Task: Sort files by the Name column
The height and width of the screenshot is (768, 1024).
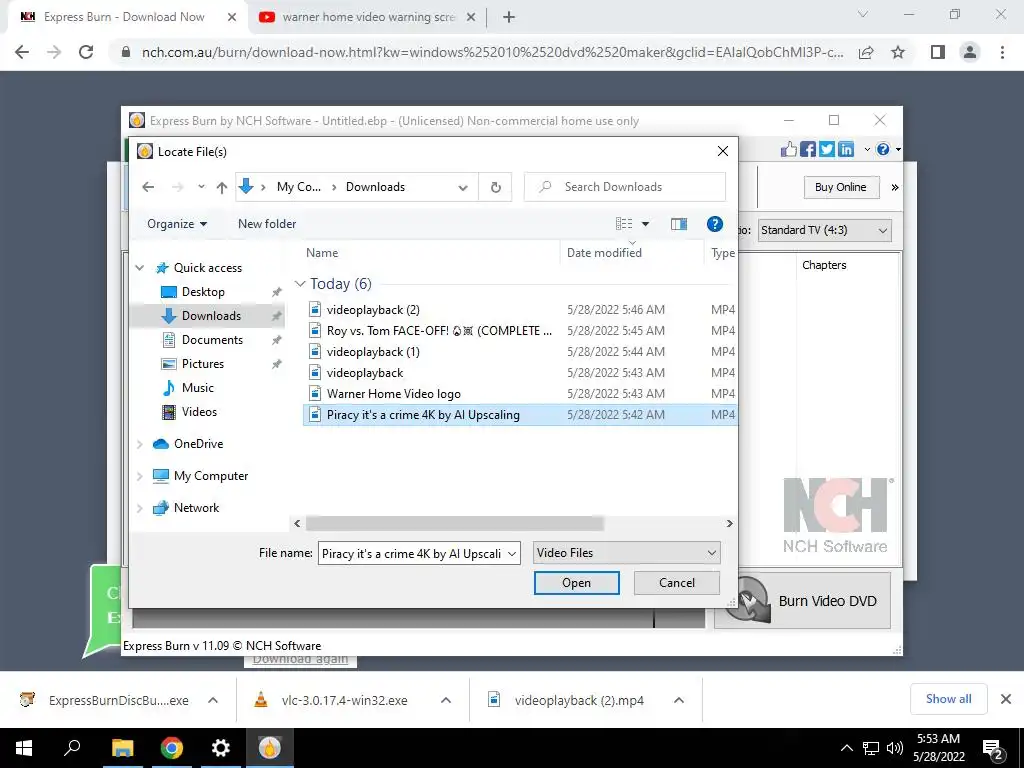Action: pos(322,253)
